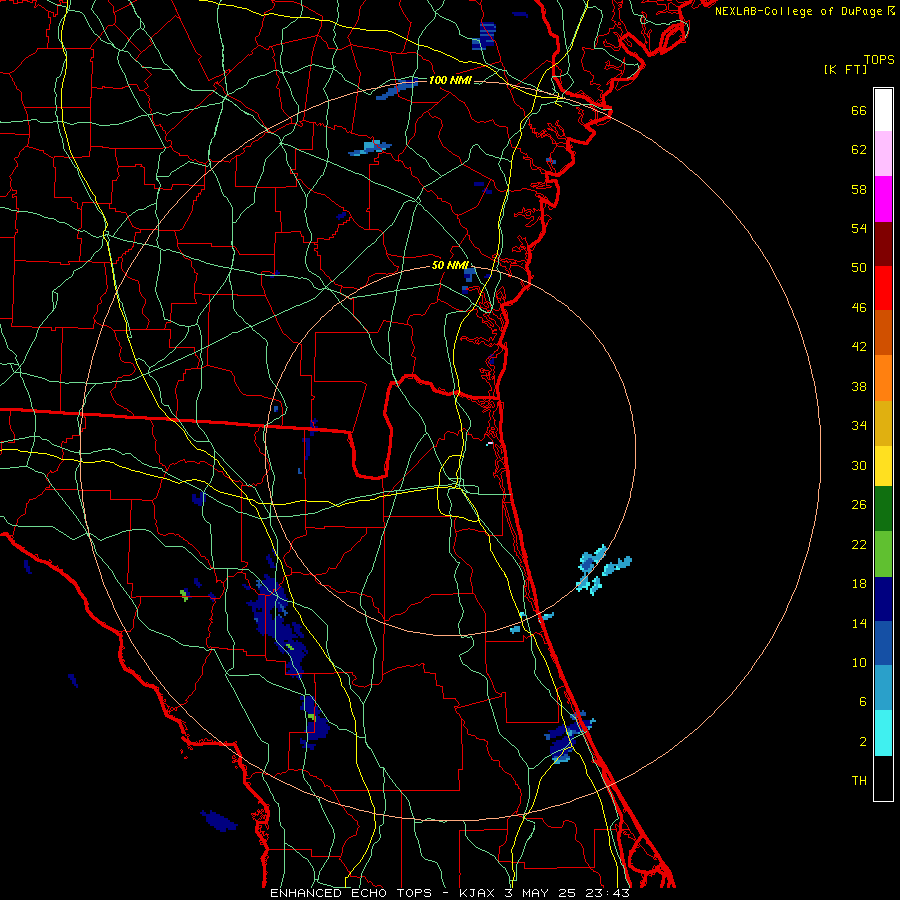Click the "30" legend value
The width and height of the screenshot is (900, 900).
coord(859,465)
